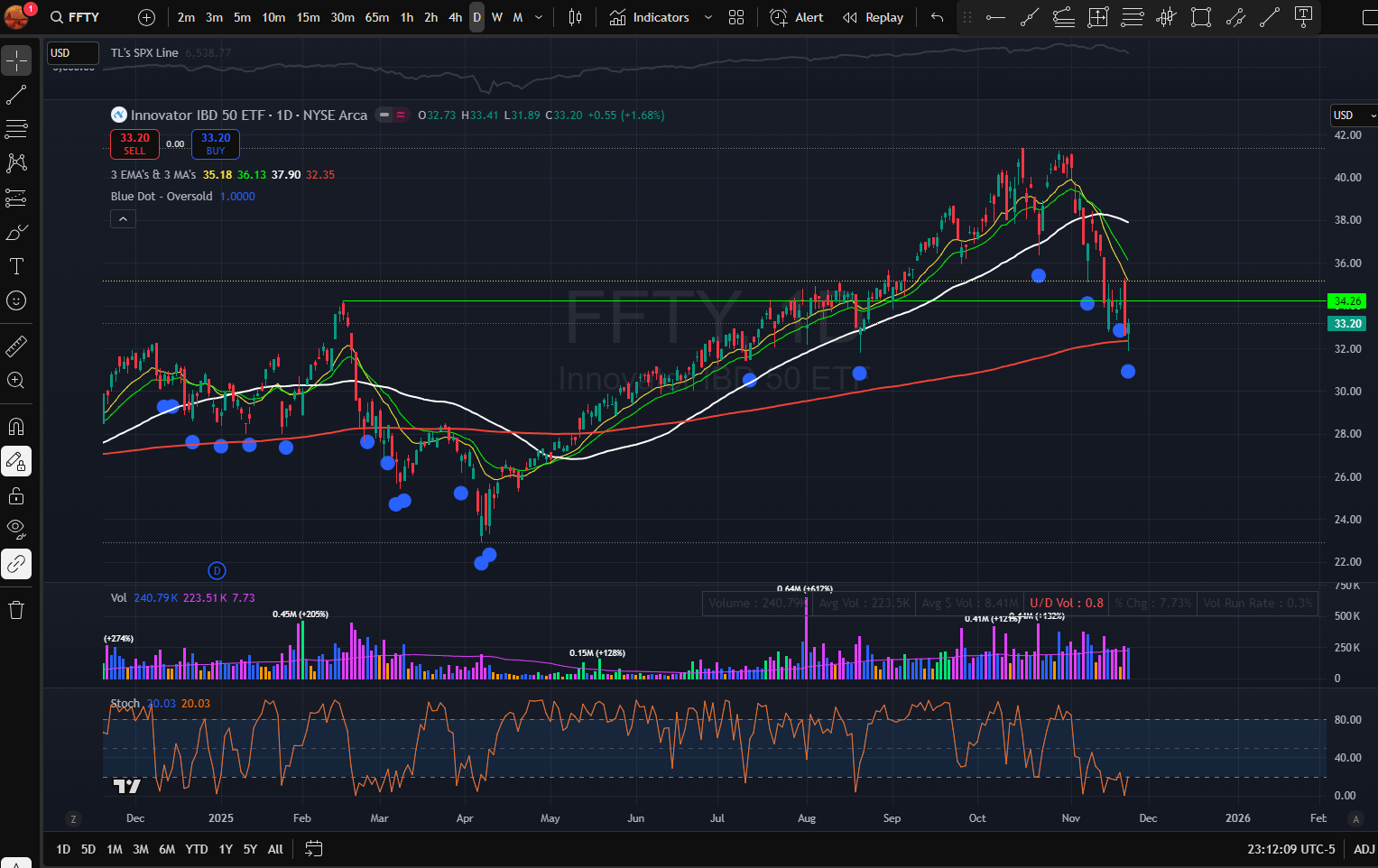Open the brush tools in left sidebar
The image size is (1378, 868).
point(16,232)
